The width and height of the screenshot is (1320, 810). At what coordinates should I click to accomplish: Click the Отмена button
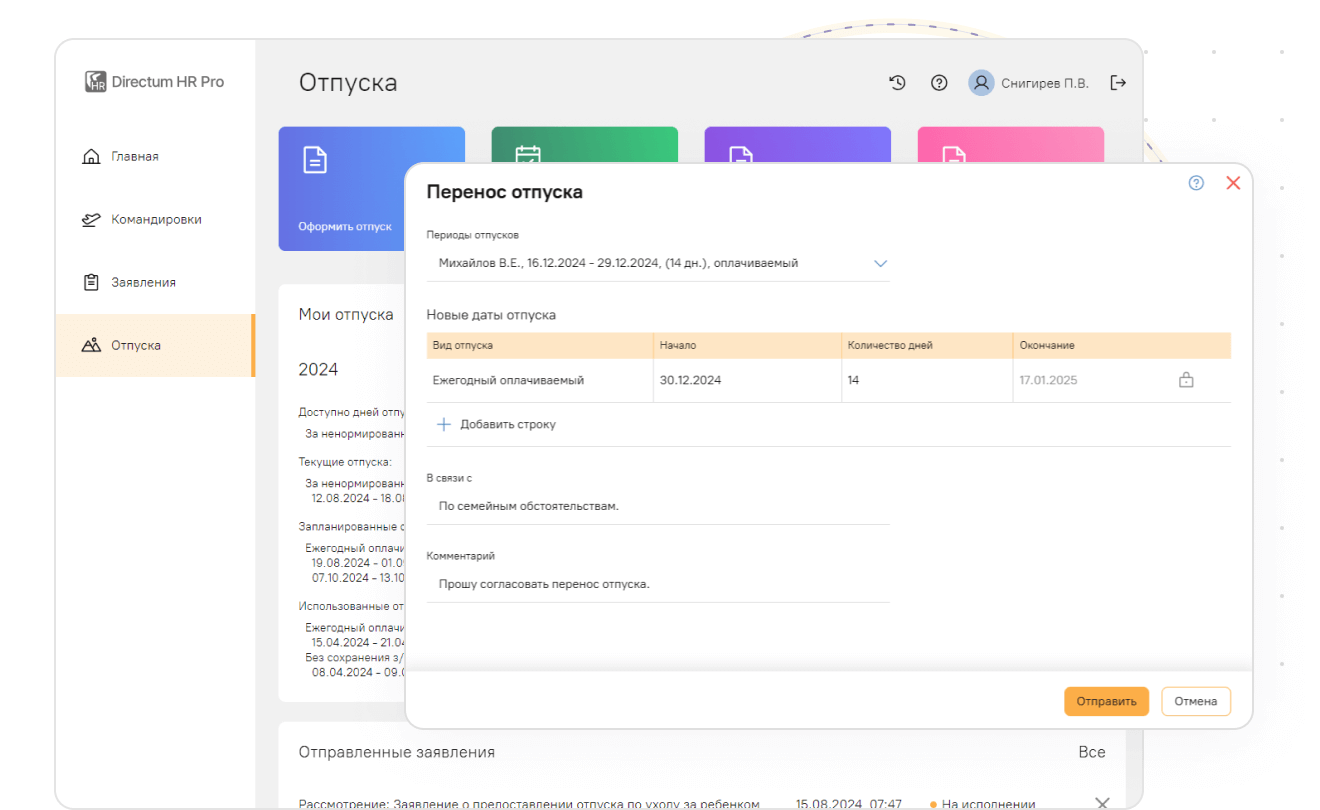(x=1195, y=701)
